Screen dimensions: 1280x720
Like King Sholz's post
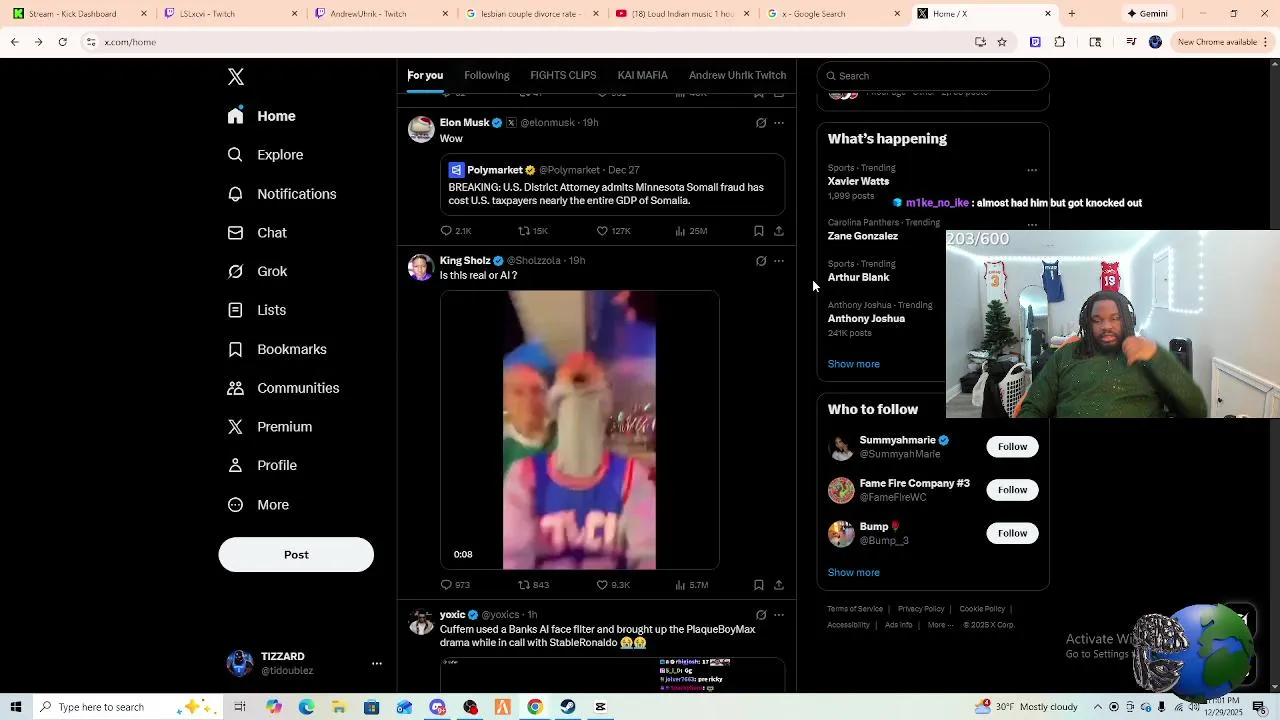[613, 585]
